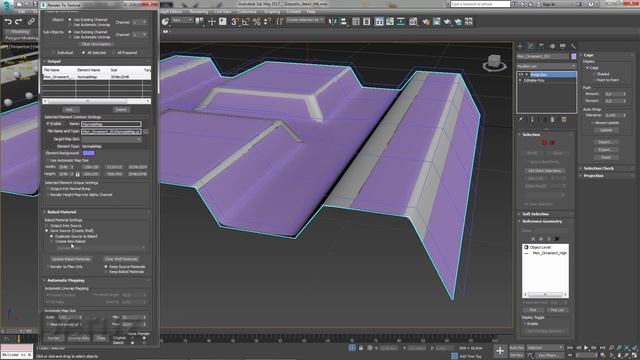This screenshot has width=640, height=360.
Task: Open the Customize menu
Action: (x=247, y=12)
